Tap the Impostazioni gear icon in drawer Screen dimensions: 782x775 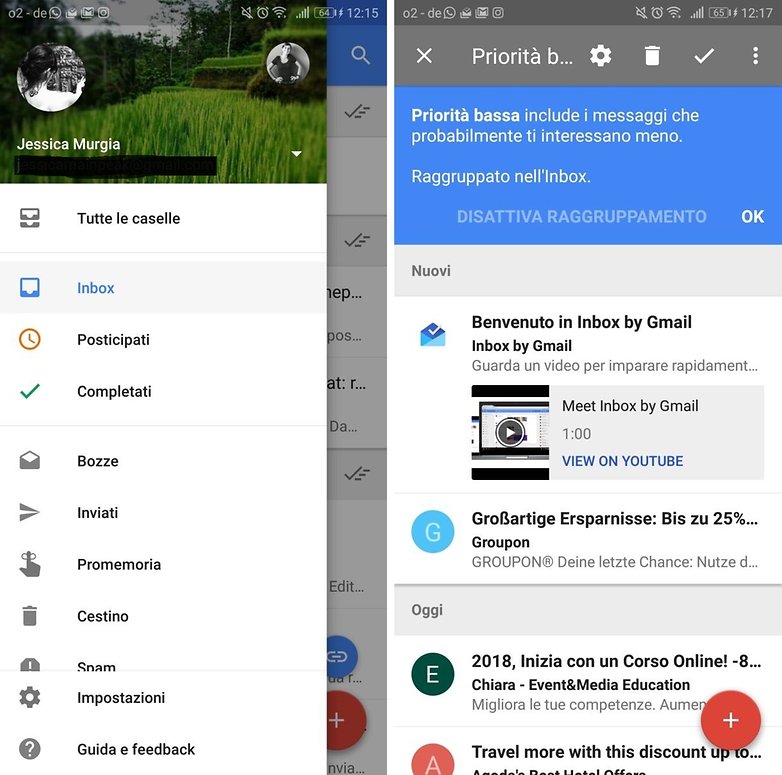pos(29,697)
